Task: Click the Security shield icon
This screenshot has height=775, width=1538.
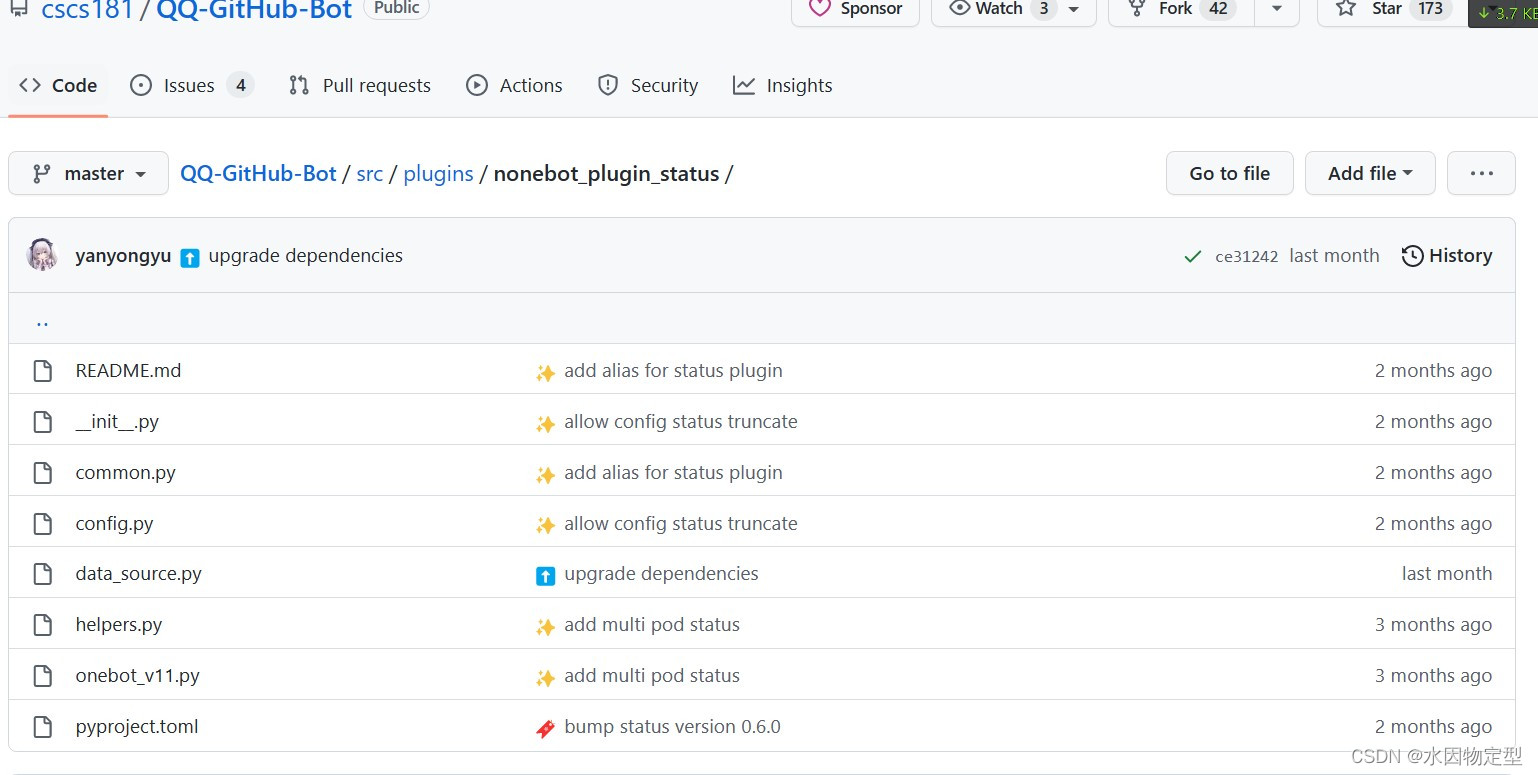Action: pos(608,86)
